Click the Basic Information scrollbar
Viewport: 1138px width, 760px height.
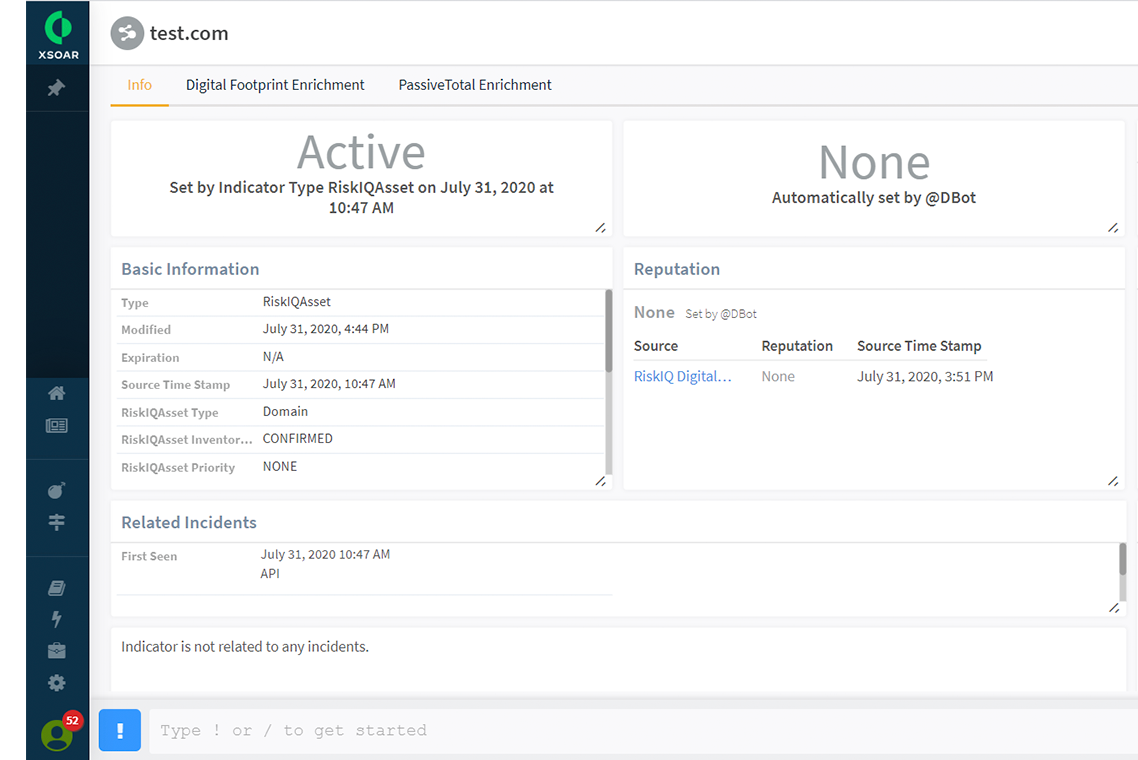tap(608, 331)
